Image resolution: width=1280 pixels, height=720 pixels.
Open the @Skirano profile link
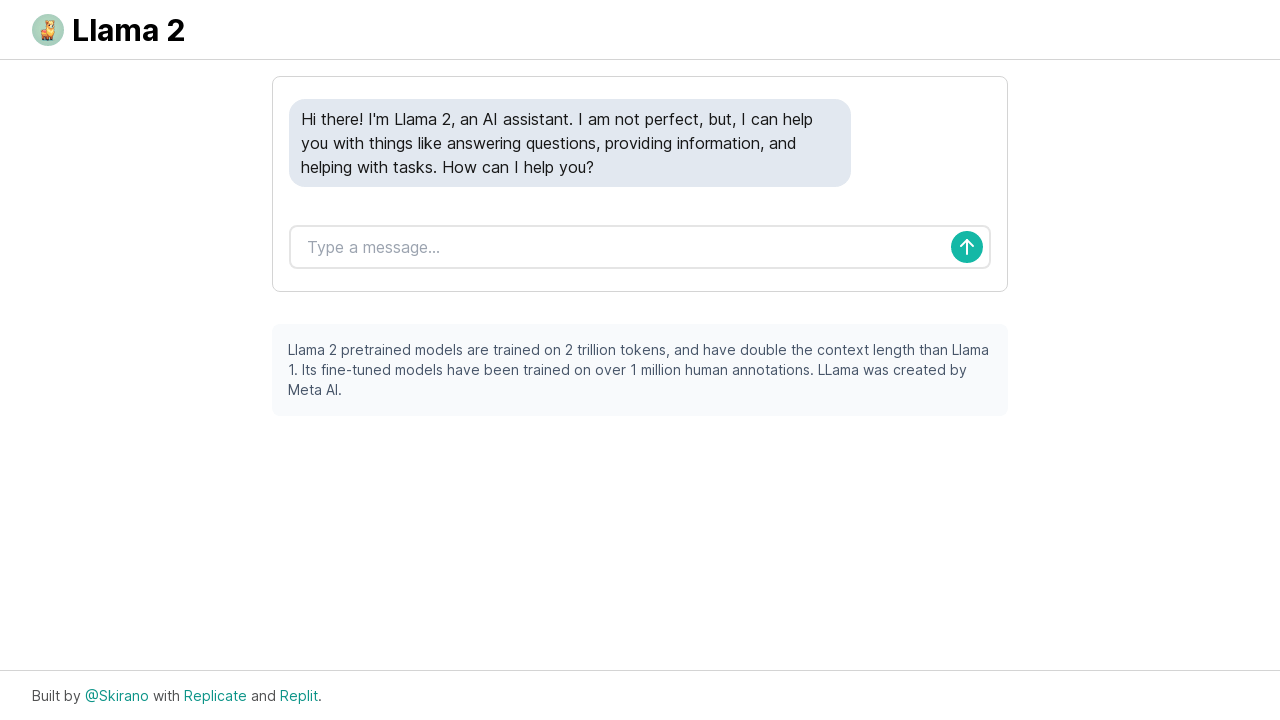[x=116, y=696]
